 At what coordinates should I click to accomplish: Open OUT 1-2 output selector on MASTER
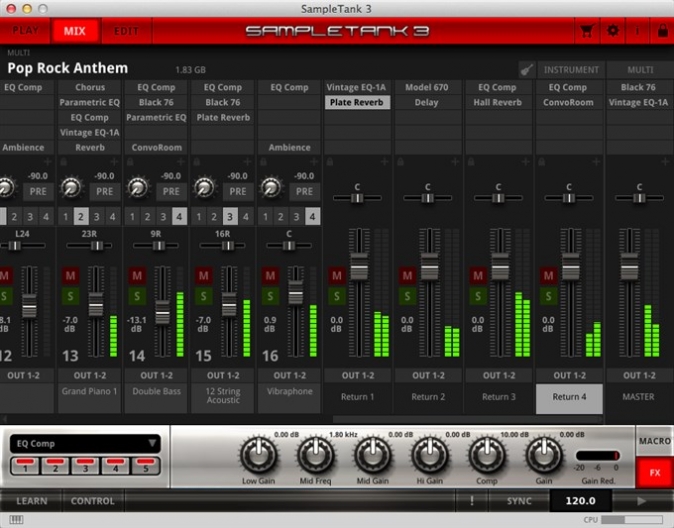pos(639,375)
